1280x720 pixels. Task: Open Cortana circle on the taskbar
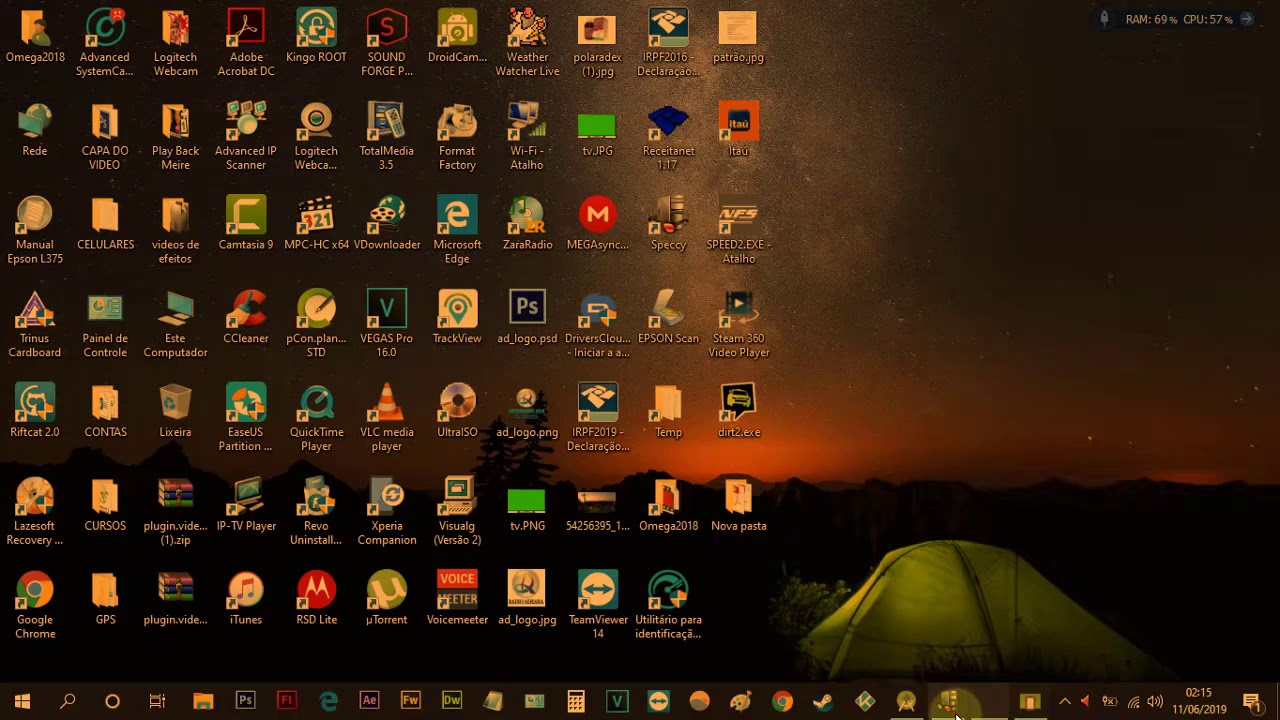[112, 701]
